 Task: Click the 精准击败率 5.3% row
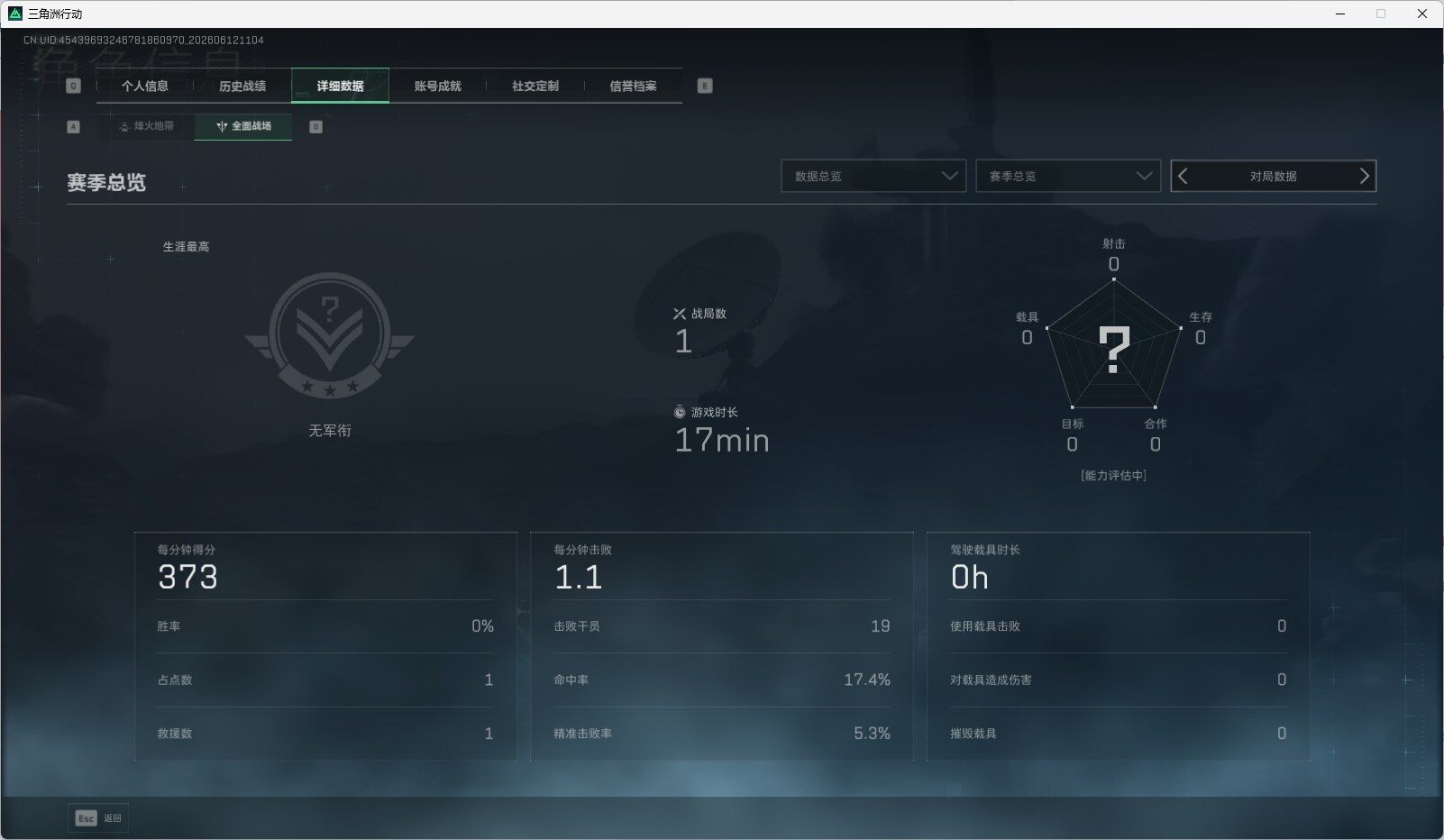(722, 734)
